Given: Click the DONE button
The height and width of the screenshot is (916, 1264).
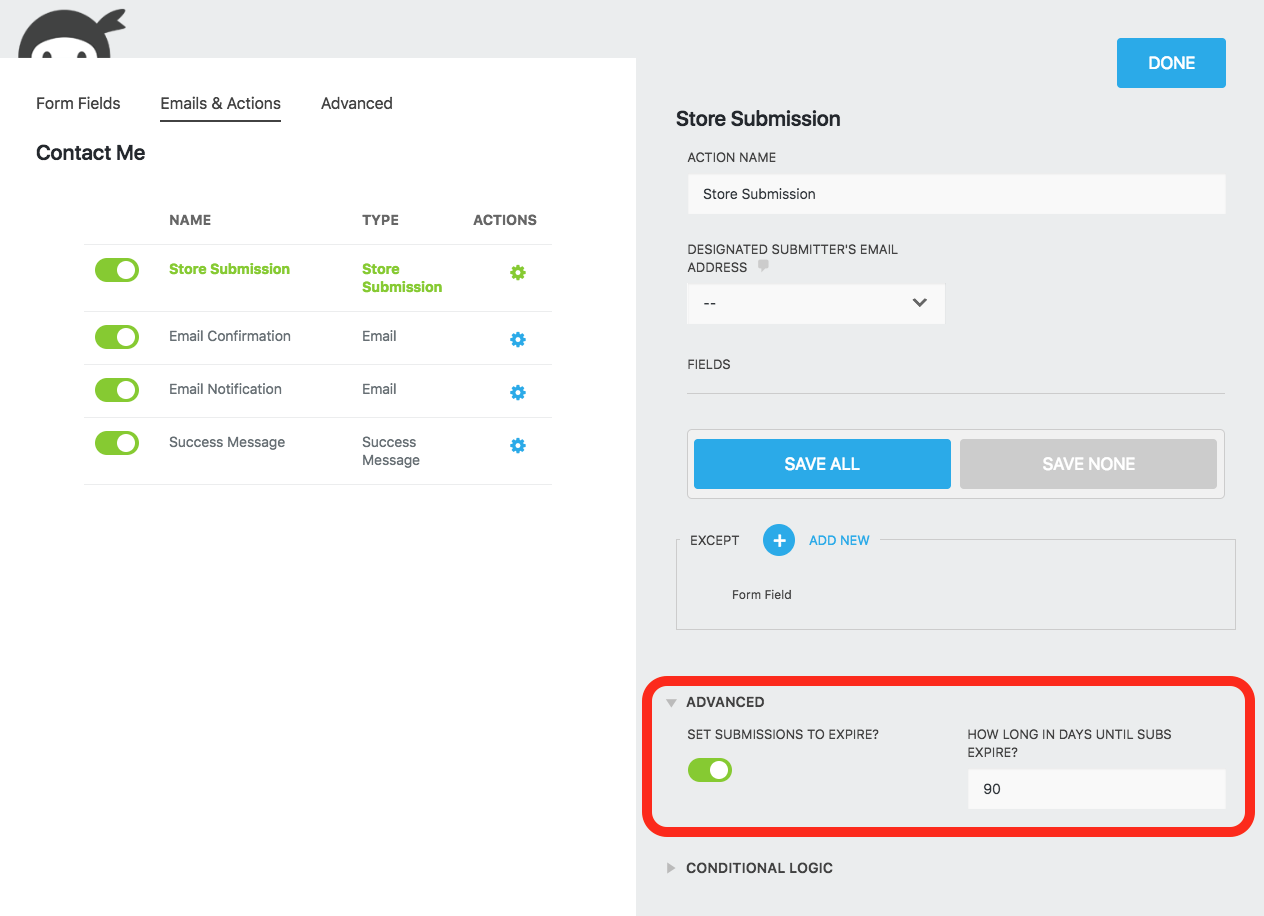Looking at the screenshot, I should point(1171,62).
